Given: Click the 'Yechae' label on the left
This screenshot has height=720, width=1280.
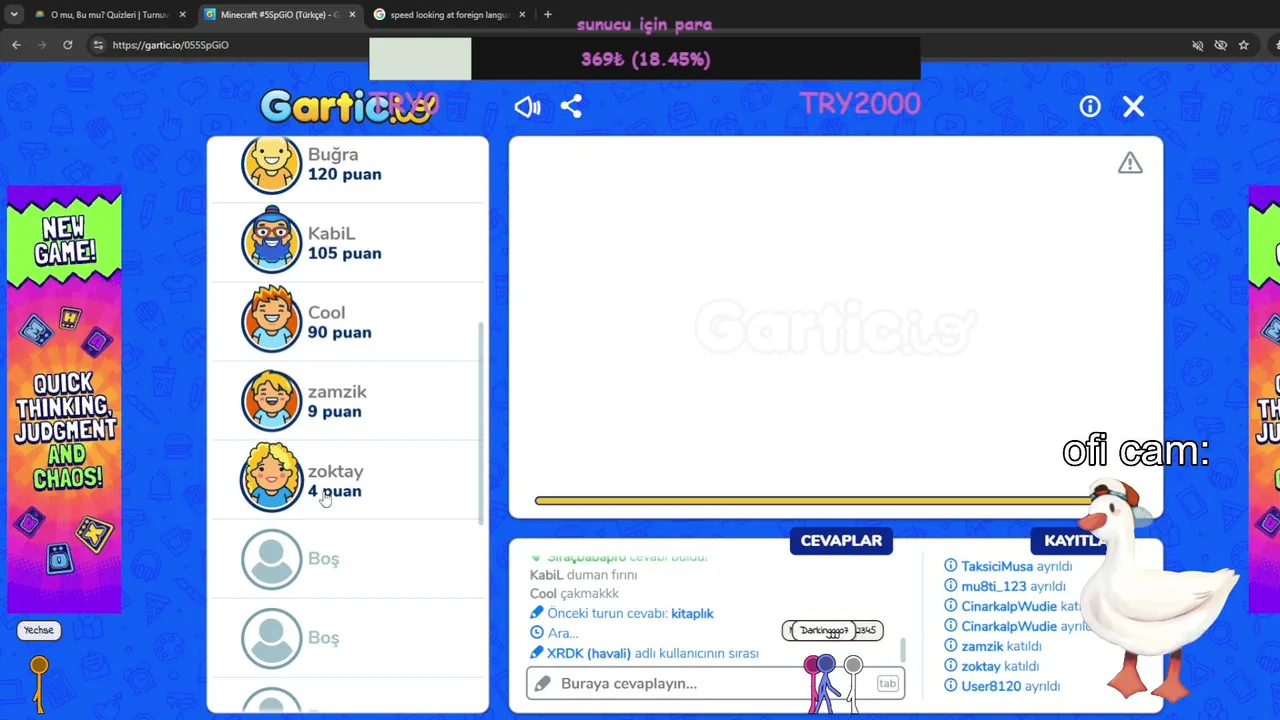Looking at the screenshot, I should pos(39,630).
